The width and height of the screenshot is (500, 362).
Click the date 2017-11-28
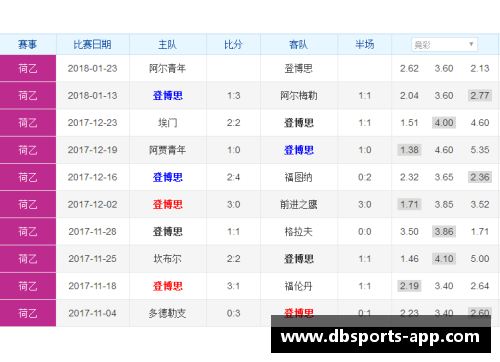coord(92,231)
